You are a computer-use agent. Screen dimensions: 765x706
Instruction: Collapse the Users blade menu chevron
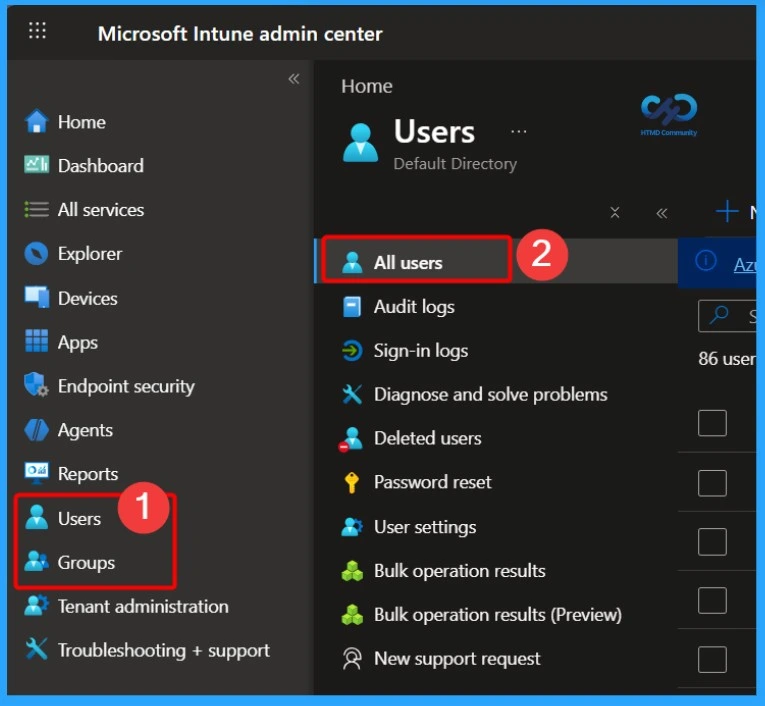pos(662,213)
